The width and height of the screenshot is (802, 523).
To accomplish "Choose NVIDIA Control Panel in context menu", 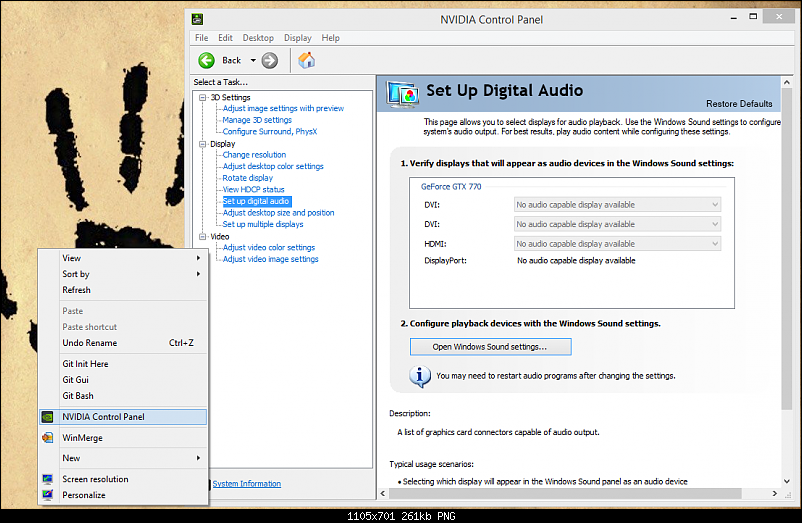I will tap(123, 417).
